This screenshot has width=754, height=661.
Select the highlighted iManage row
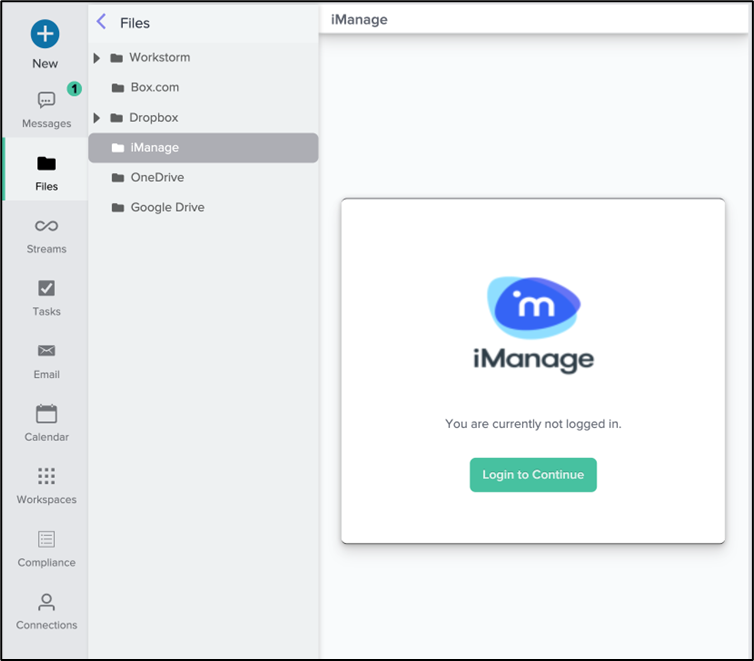coord(203,148)
